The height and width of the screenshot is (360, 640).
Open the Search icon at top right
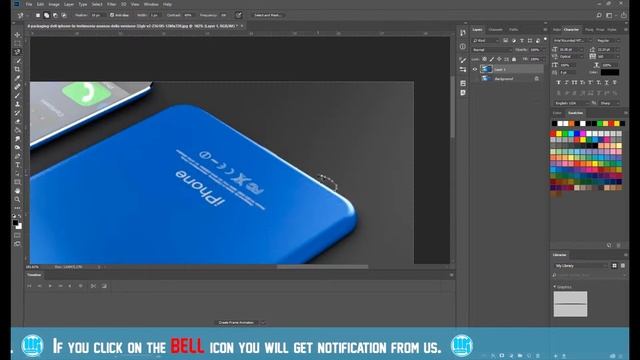tap(599, 15)
